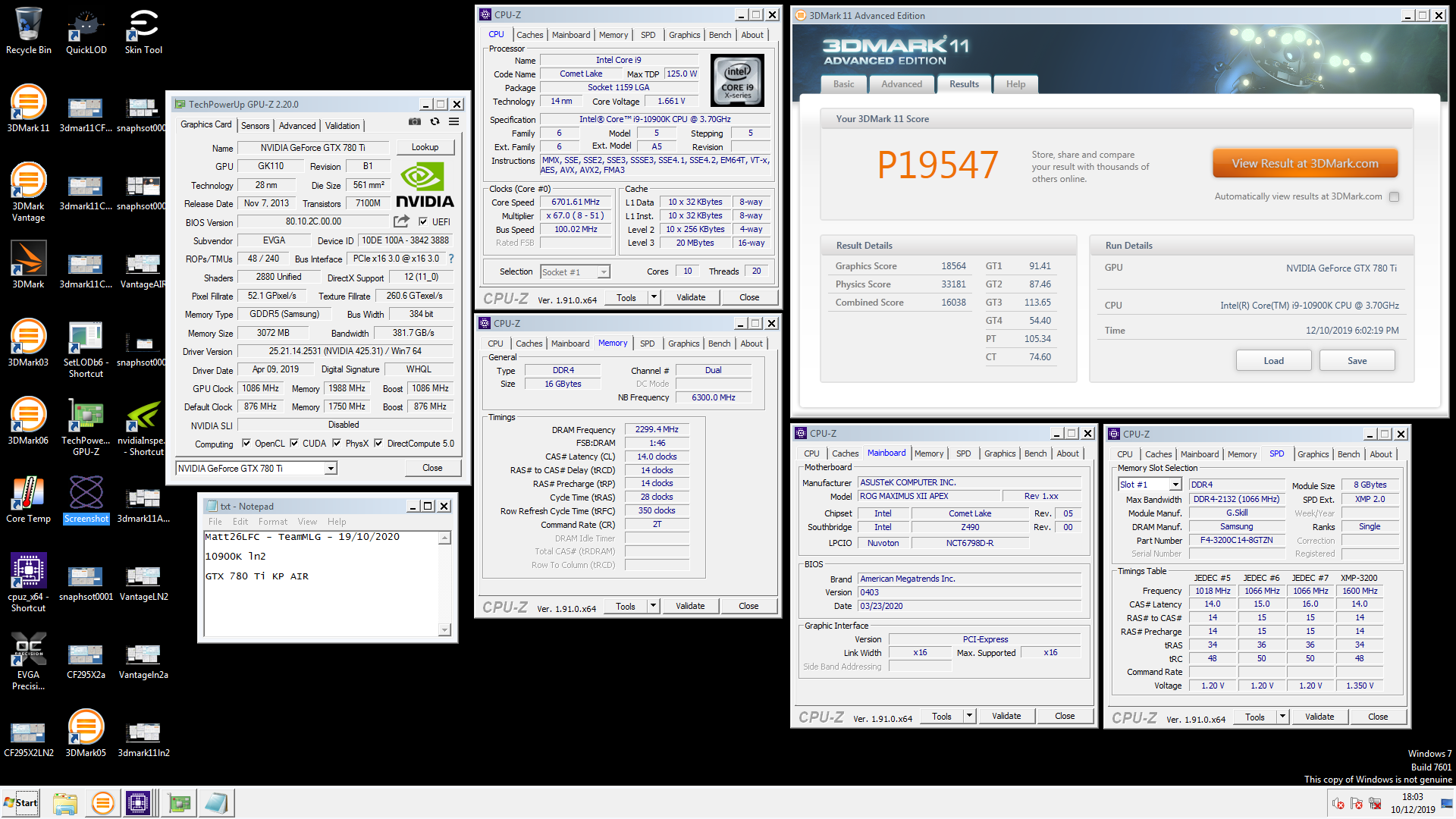Screen dimensions: 1456x819
Task: Toggle the UEFI checkbox in GPU-Z
Action: (x=423, y=222)
